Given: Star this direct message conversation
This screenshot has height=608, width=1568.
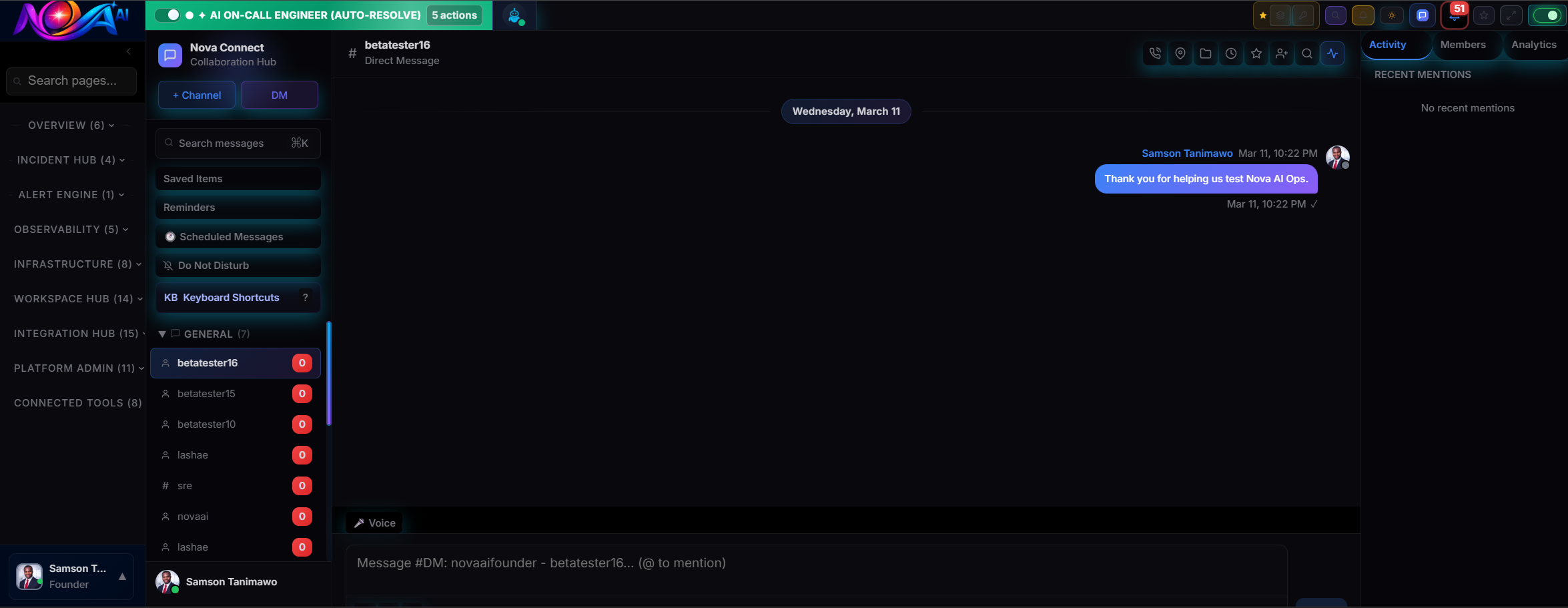Looking at the screenshot, I should point(1256,53).
